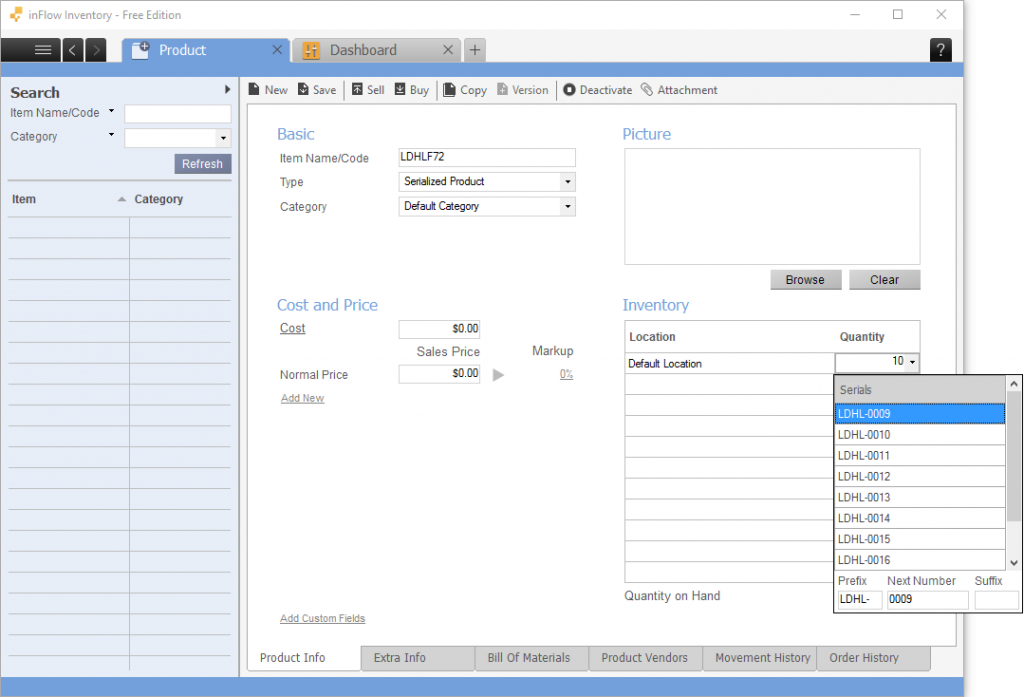Open the help question mark icon
The height and width of the screenshot is (697, 1024).
tap(940, 50)
